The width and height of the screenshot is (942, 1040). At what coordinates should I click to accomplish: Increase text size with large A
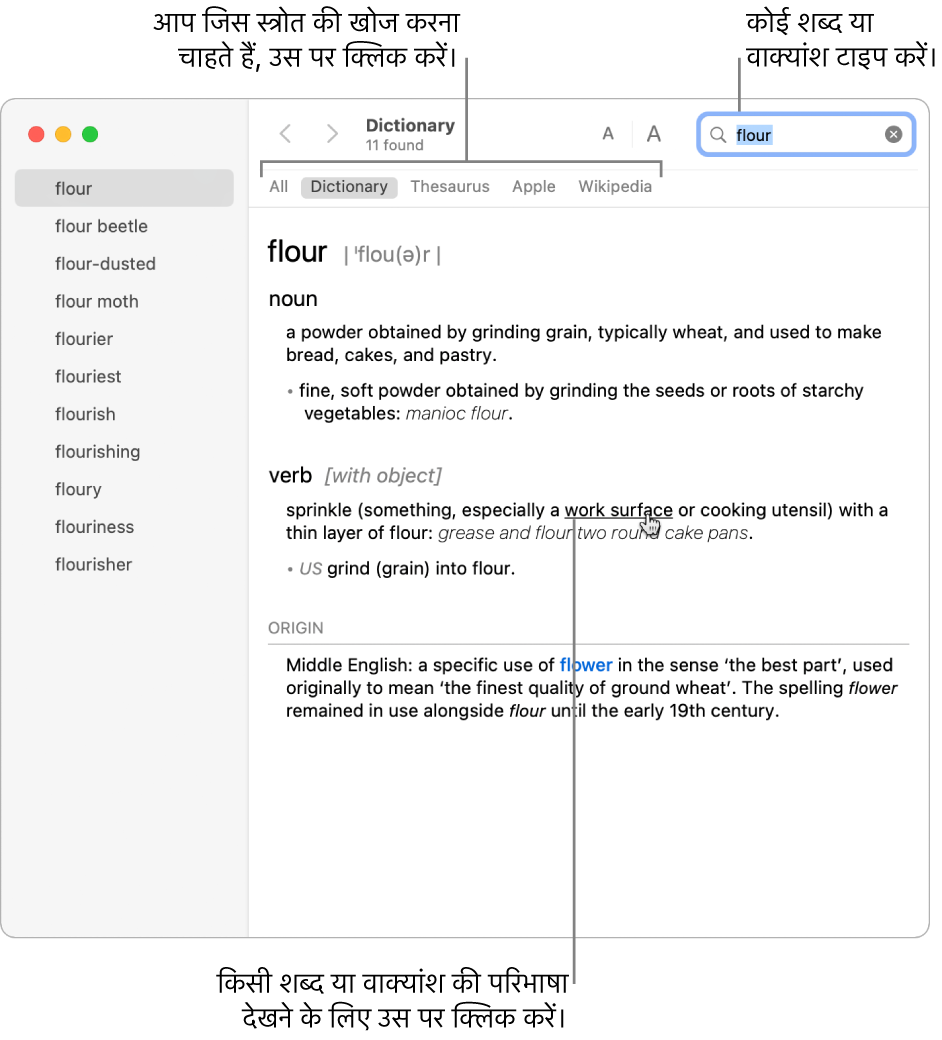coord(653,134)
